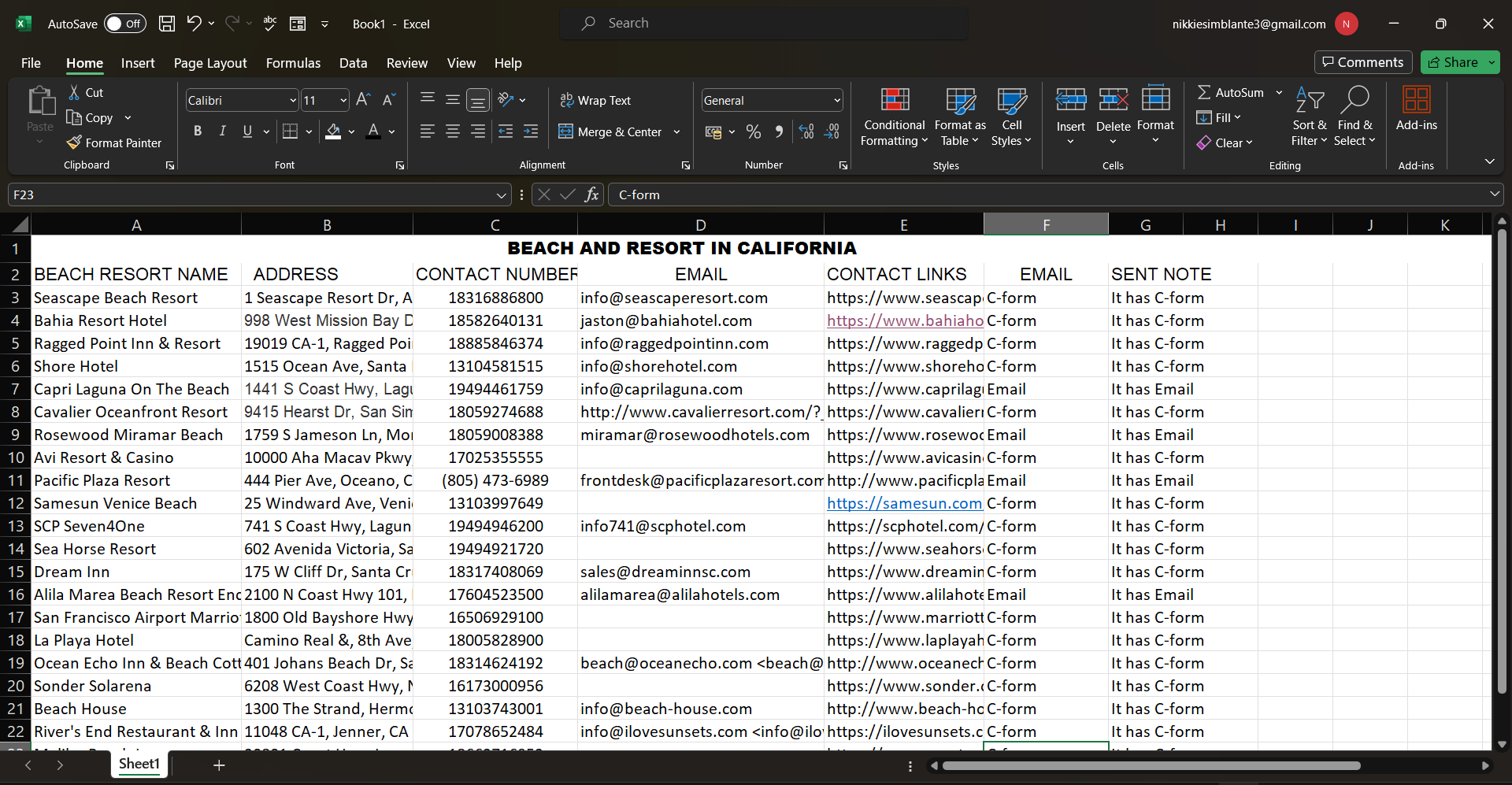Switch to the Formulas tab
This screenshot has height=785, width=1512.
(293, 63)
